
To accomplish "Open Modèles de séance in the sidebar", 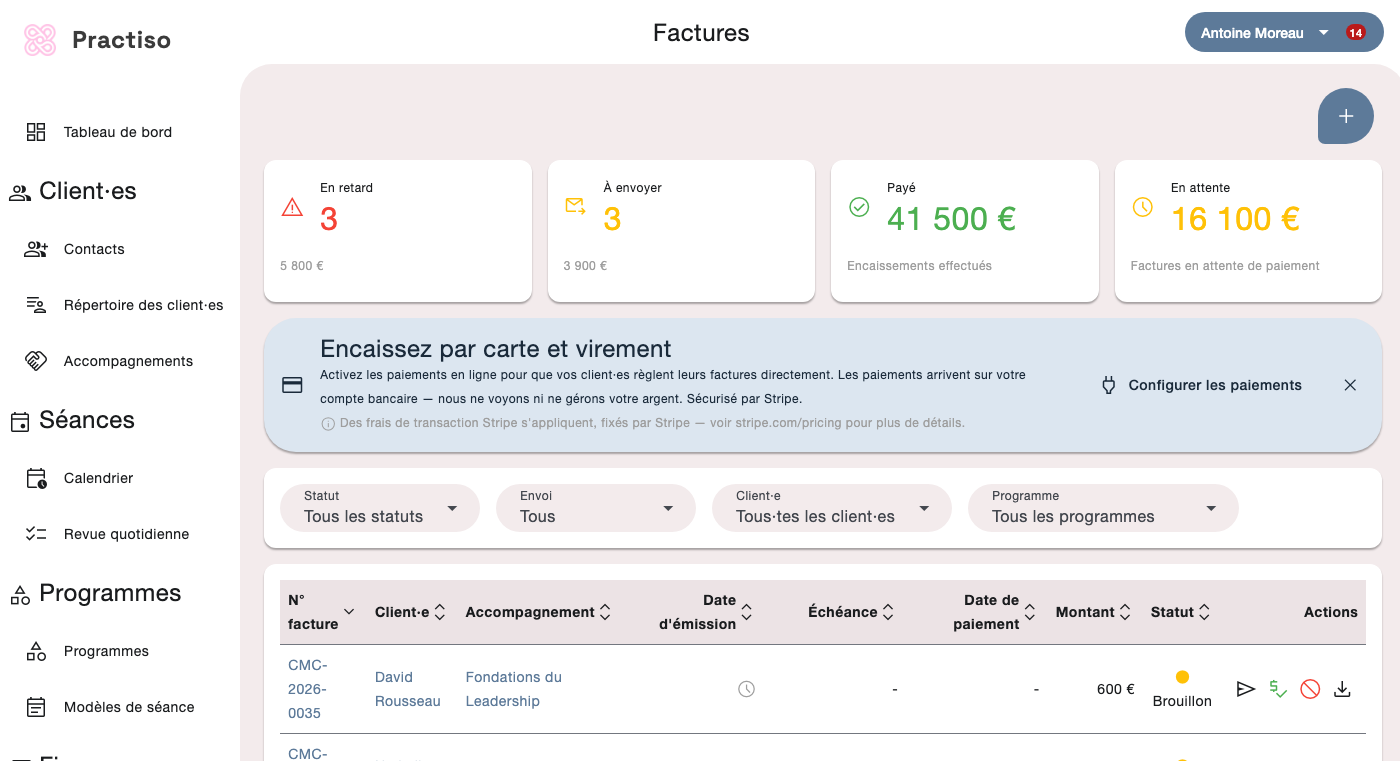I will point(129,707).
